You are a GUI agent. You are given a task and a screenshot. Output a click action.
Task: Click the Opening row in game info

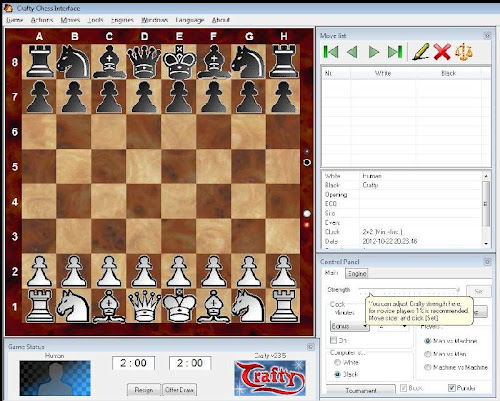(402, 194)
